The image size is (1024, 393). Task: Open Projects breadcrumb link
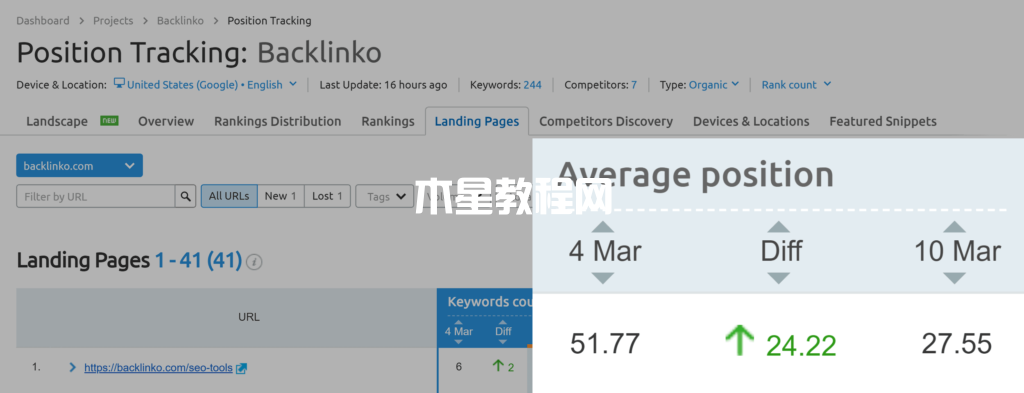pos(113,20)
